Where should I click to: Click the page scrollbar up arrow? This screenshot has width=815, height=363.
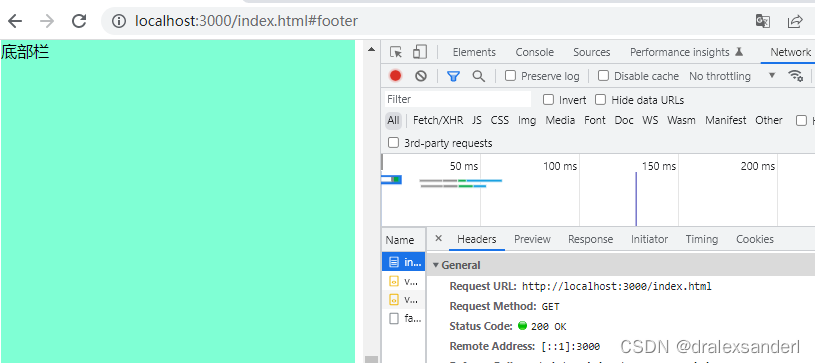coord(371,49)
